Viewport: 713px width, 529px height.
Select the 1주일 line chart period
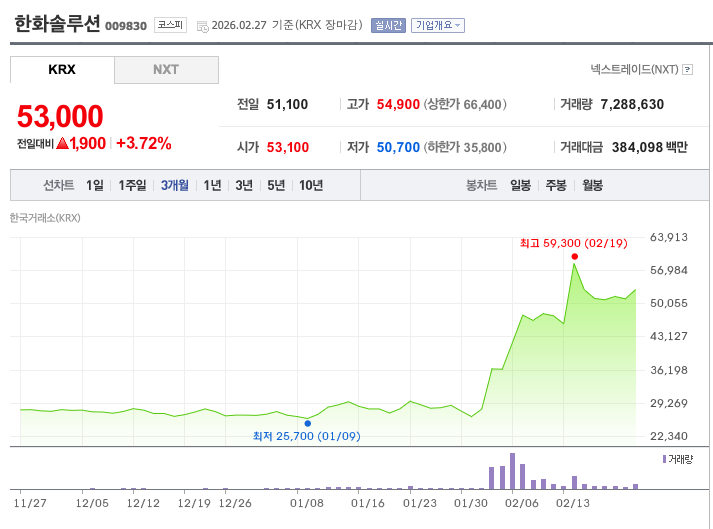tap(132, 185)
